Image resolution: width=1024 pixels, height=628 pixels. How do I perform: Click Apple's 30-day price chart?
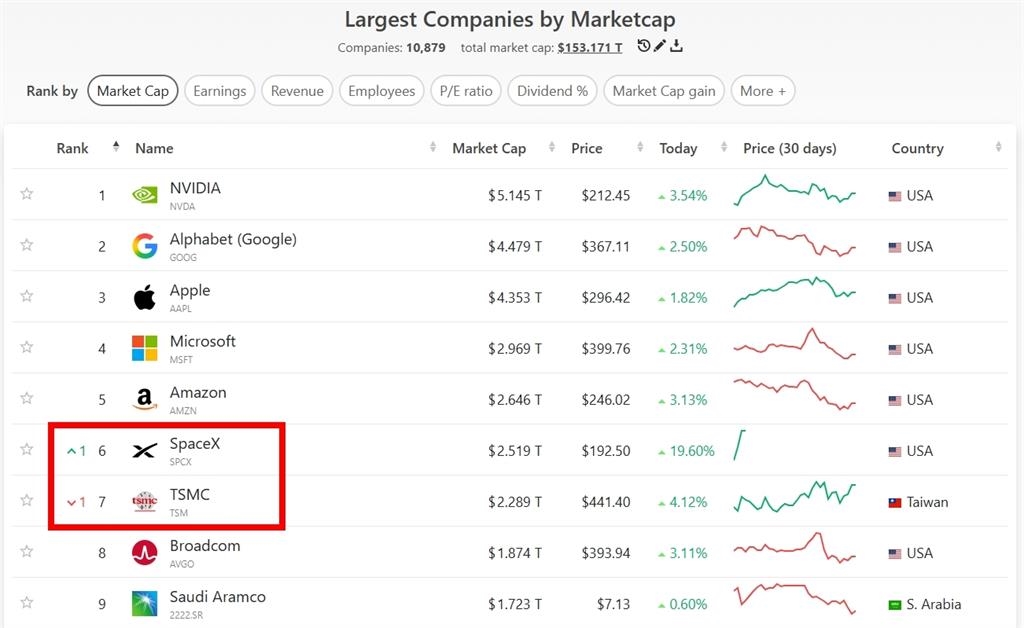tap(795, 292)
